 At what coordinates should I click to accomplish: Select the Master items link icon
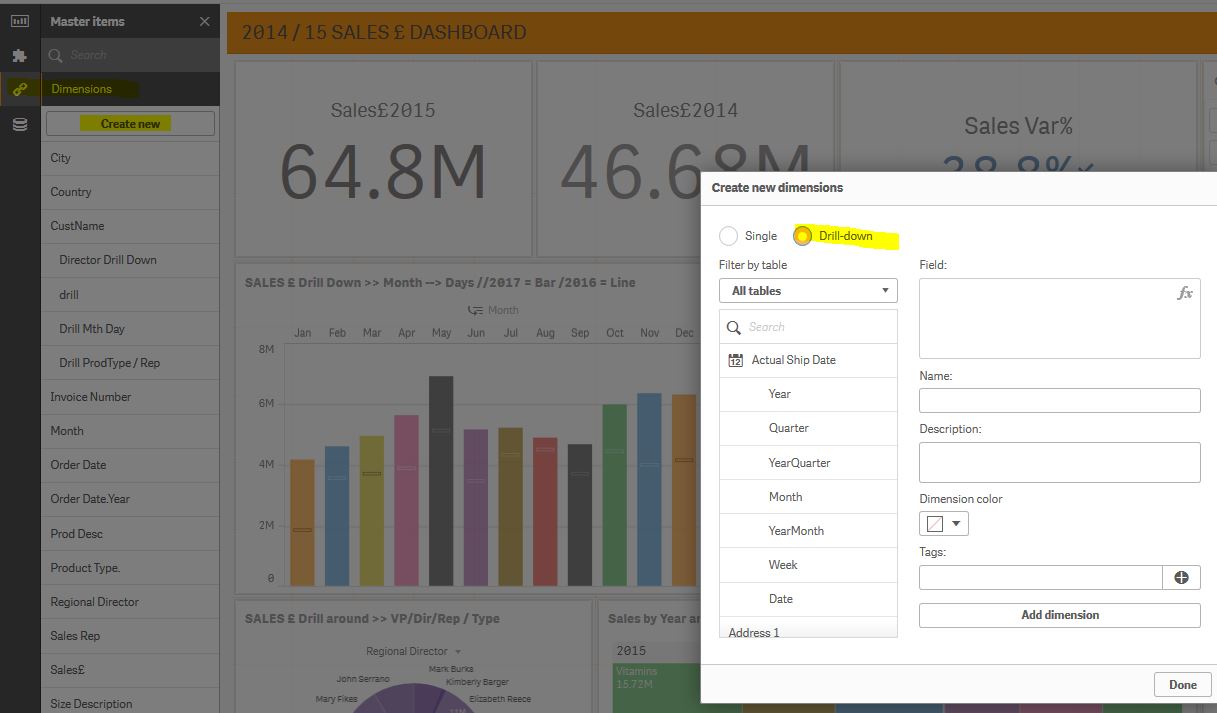point(19,89)
